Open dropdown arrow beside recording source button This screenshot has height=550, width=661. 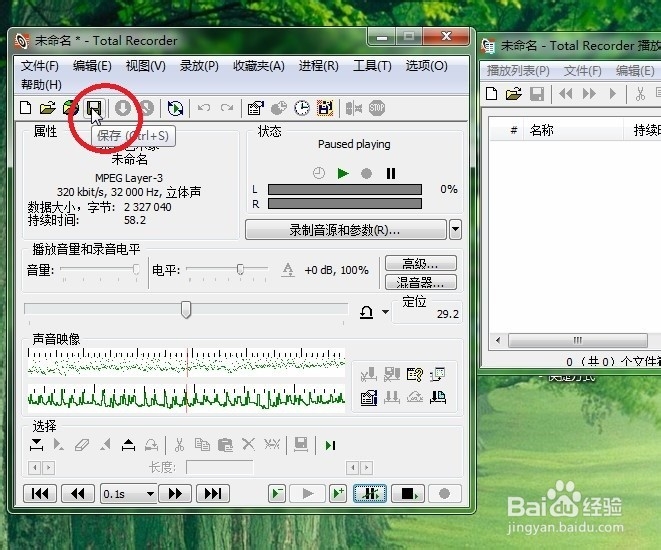[455, 230]
